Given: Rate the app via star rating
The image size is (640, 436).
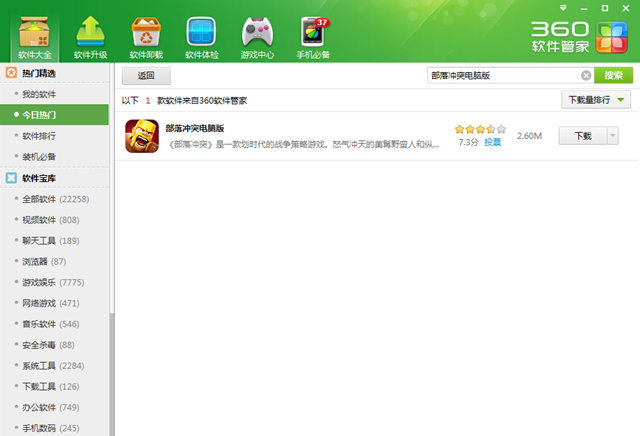Looking at the screenshot, I should (480, 129).
